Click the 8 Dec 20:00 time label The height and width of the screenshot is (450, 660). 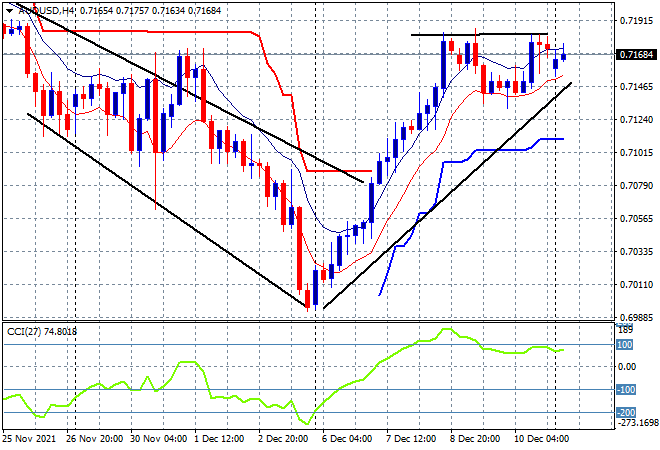point(475,439)
